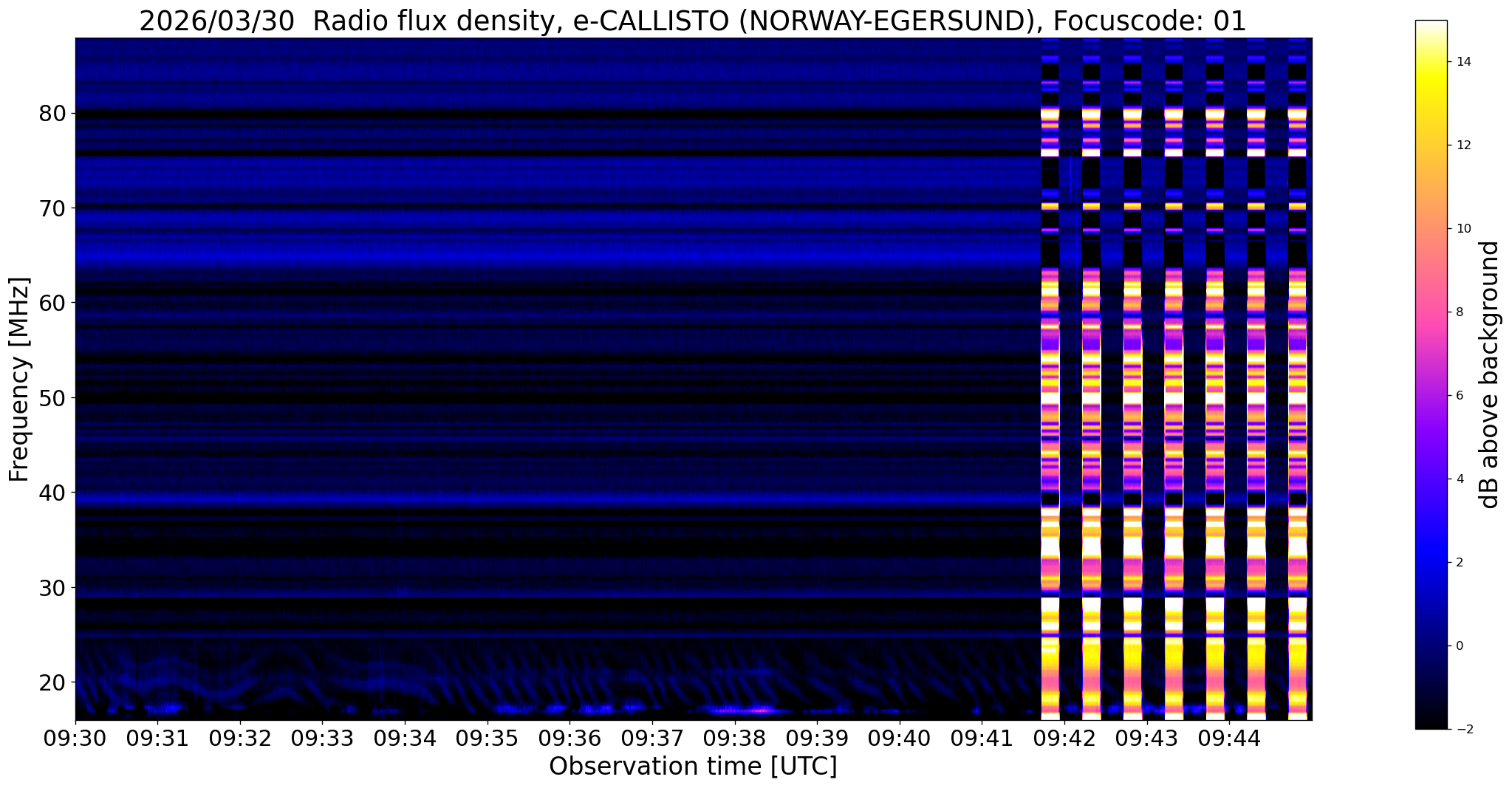Click the colorbar tick value 14
The image size is (1512, 788).
(1462, 62)
